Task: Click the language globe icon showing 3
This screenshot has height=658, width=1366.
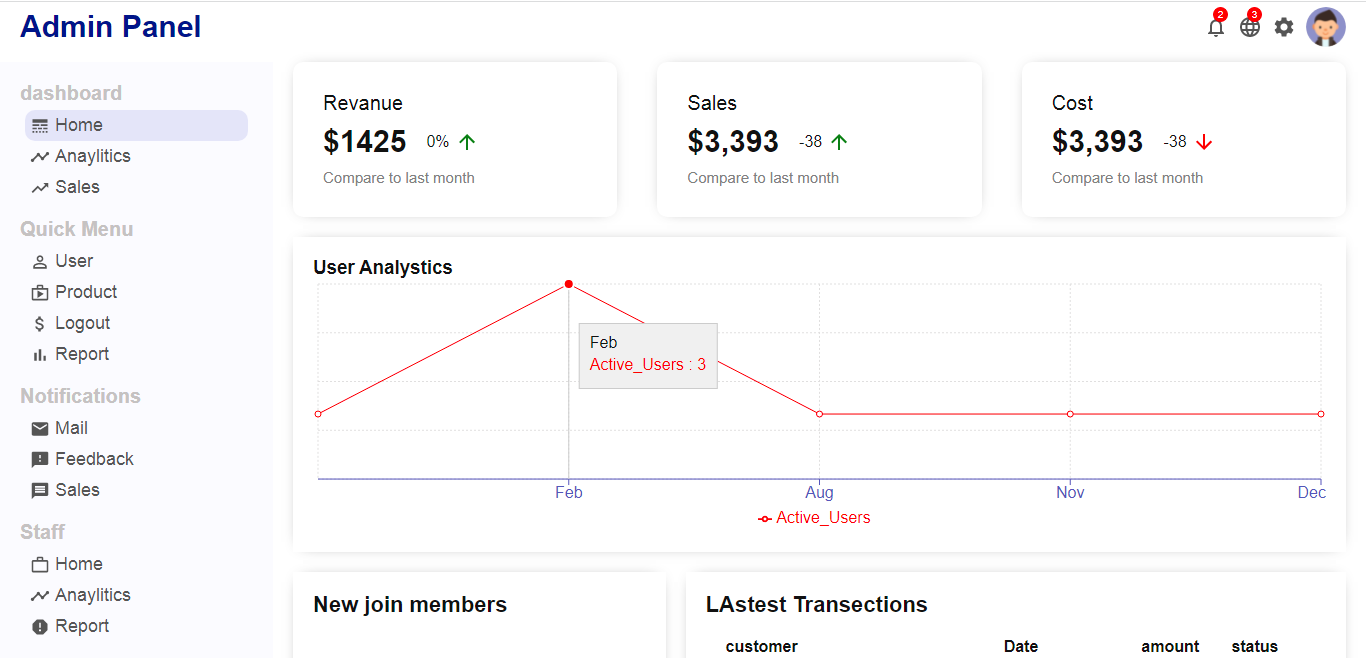Action: 1249,27
